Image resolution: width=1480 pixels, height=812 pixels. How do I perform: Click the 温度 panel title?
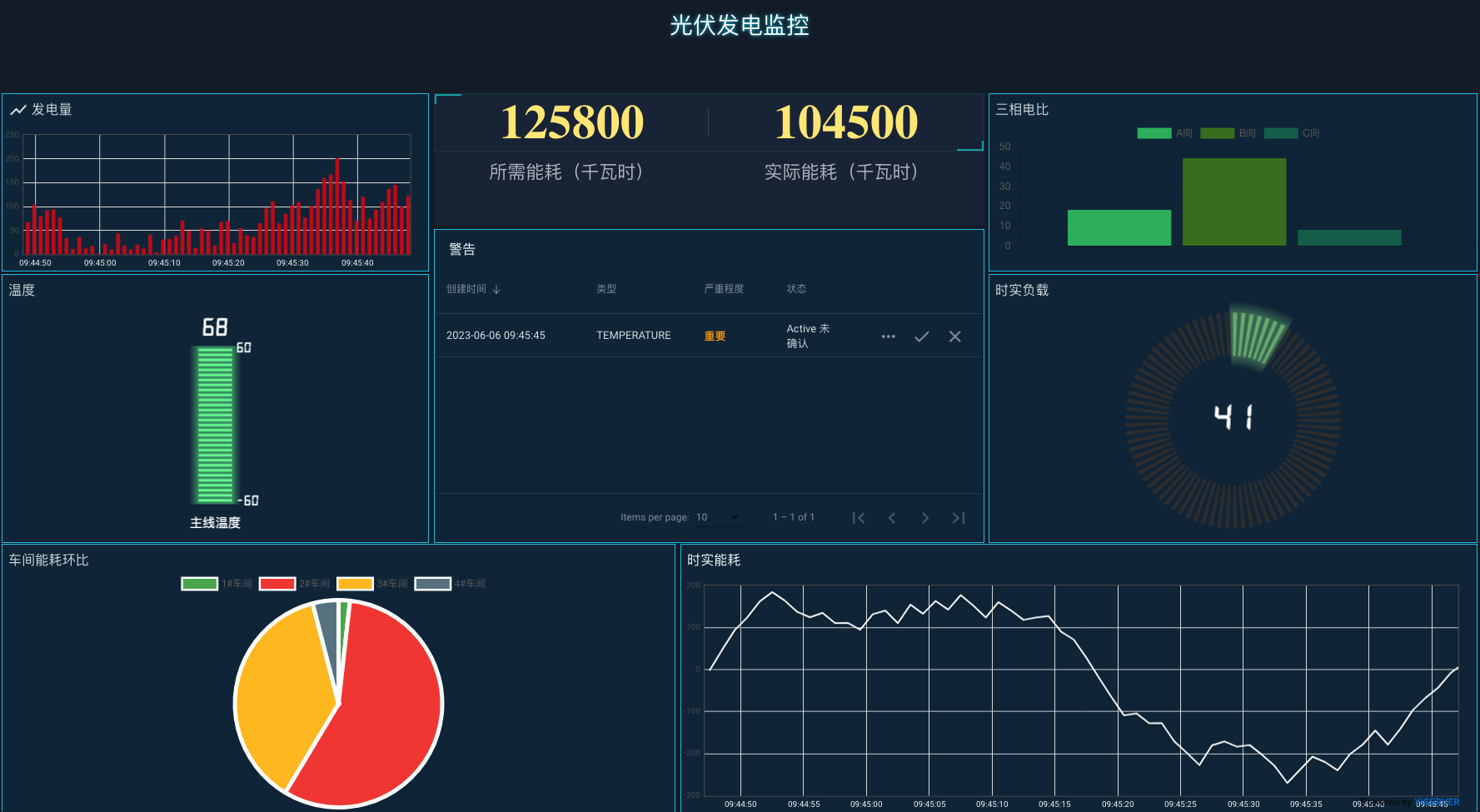(22, 291)
